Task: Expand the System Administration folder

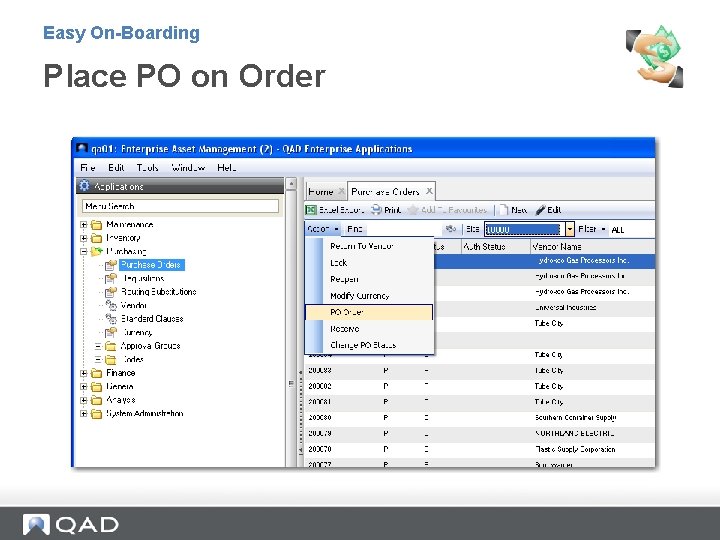Action: 84,413
